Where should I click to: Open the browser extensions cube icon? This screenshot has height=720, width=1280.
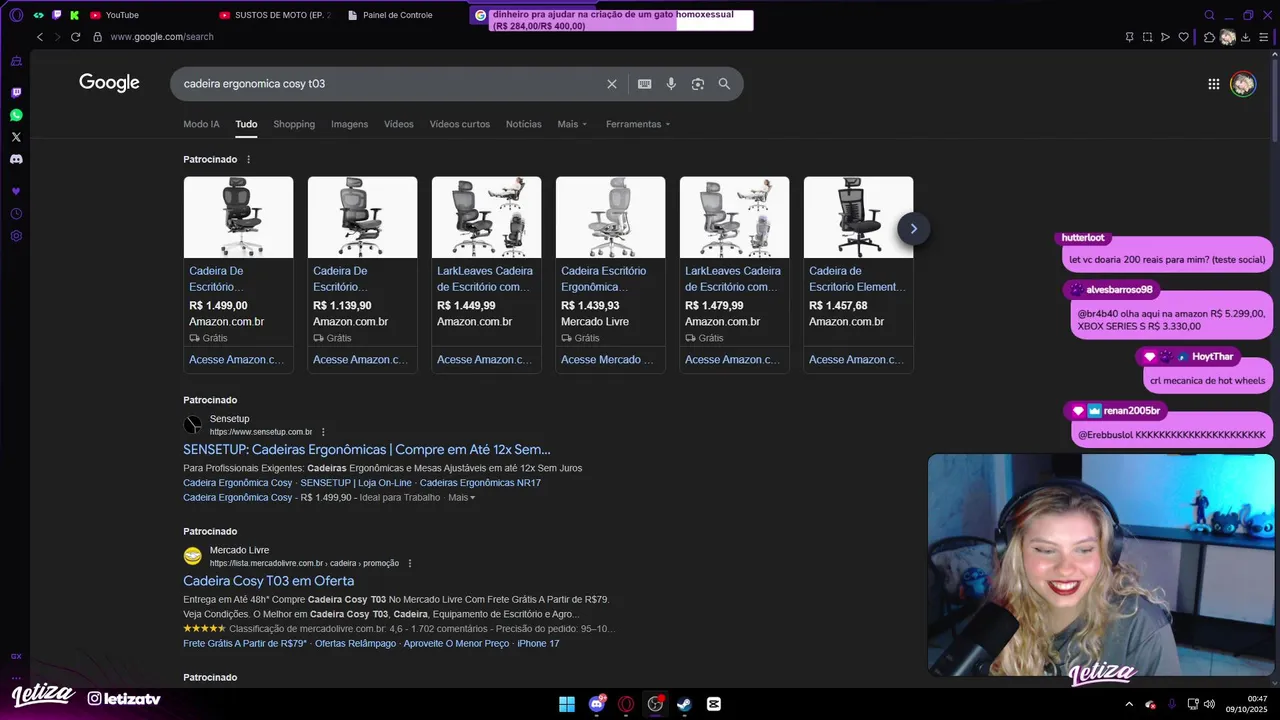[1209, 37]
